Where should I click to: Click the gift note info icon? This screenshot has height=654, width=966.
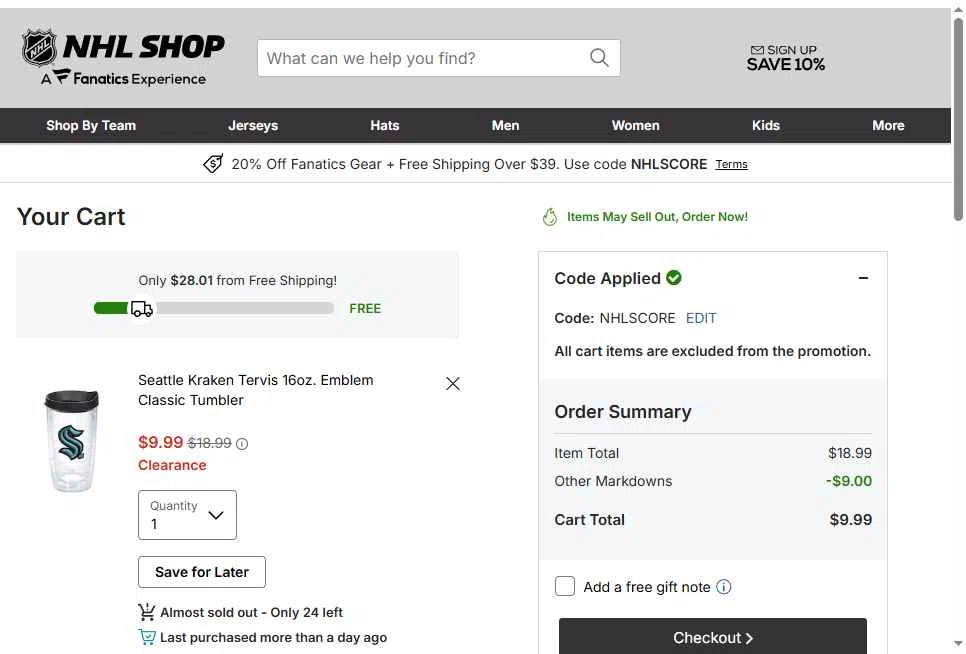[x=724, y=587]
